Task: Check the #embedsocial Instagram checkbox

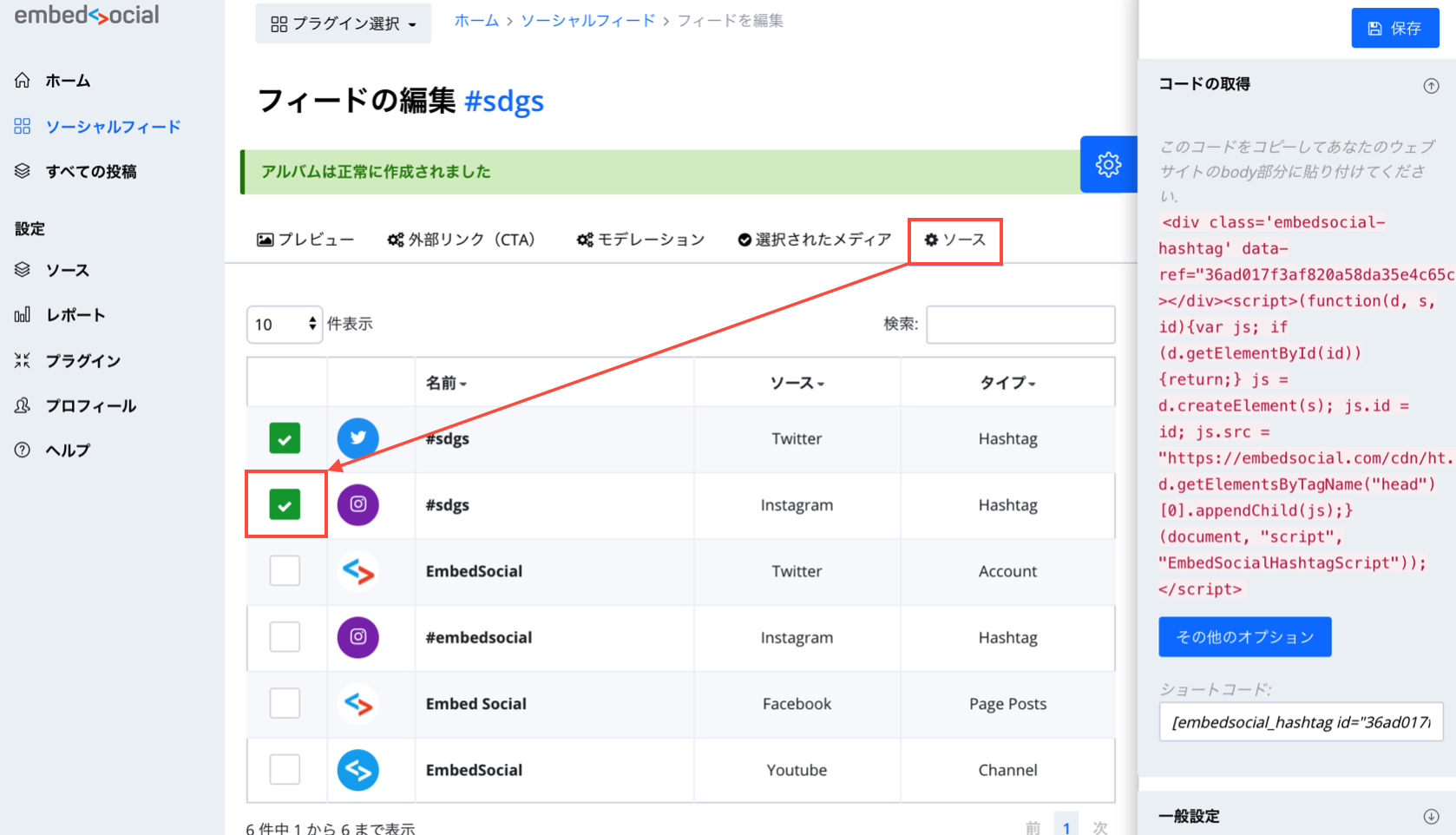Action: (x=285, y=637)
